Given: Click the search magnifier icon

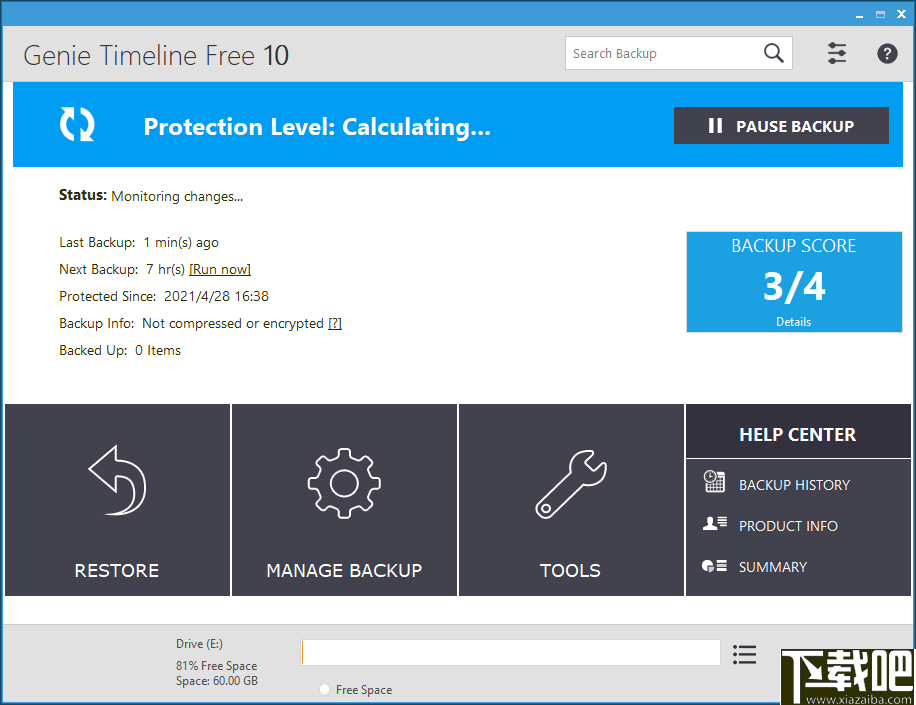Looking at the screenshot, I should pyautogui.click(x=773, y=53).
